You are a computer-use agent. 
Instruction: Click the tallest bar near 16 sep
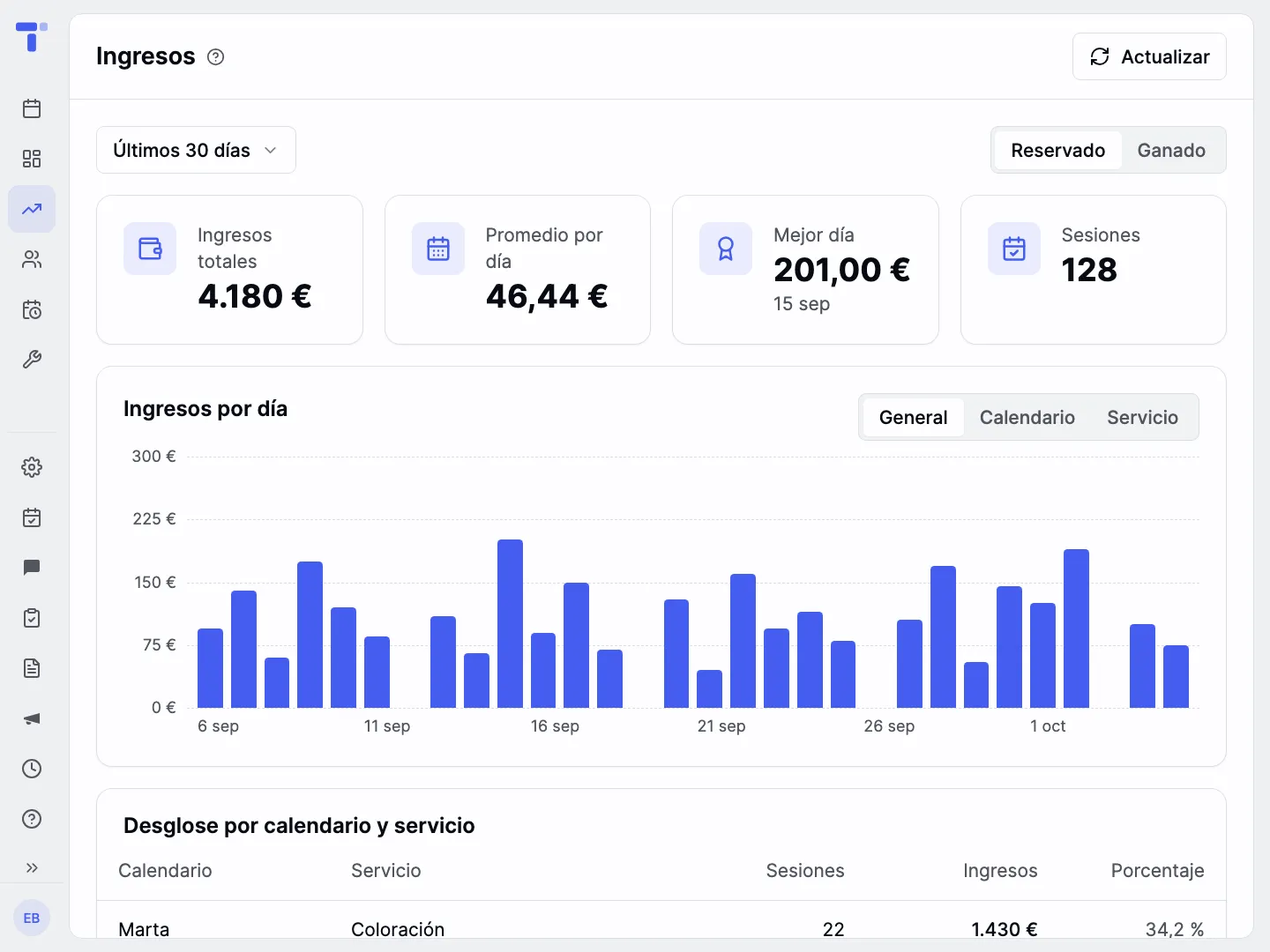click(x=510, y=623)
